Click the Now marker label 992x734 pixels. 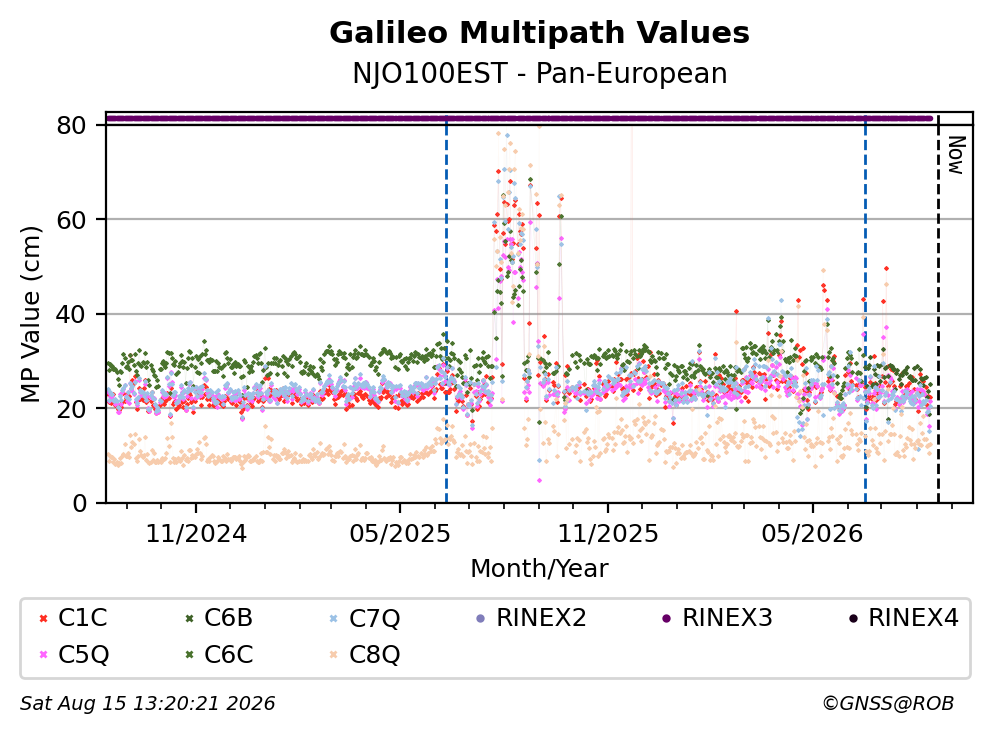click(x=957, y=155)
